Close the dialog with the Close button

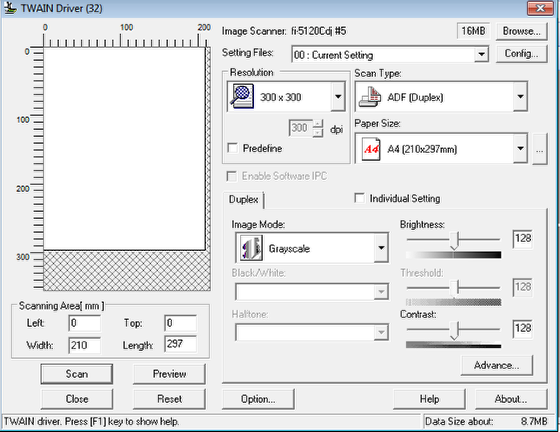pos(77,399)
